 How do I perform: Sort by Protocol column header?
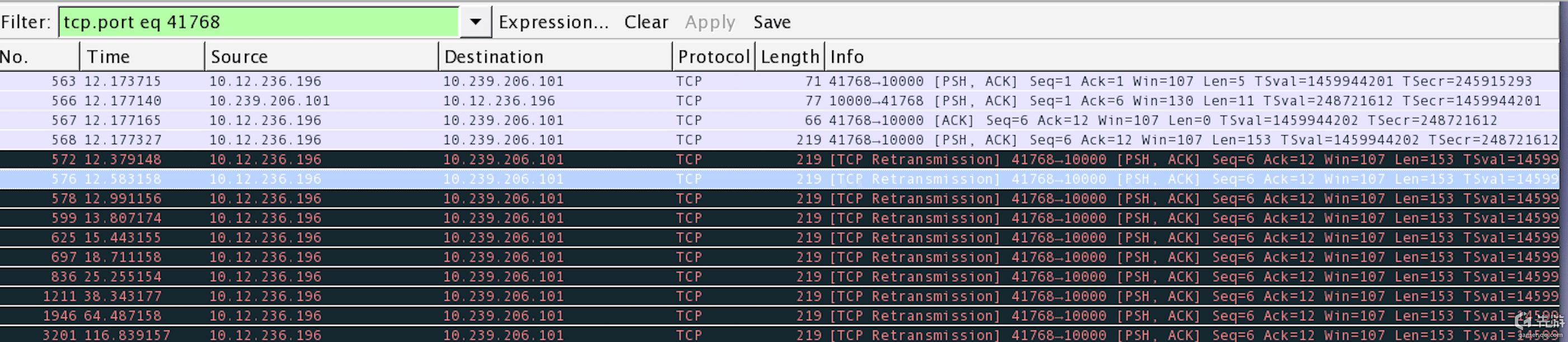coord(713,56)
